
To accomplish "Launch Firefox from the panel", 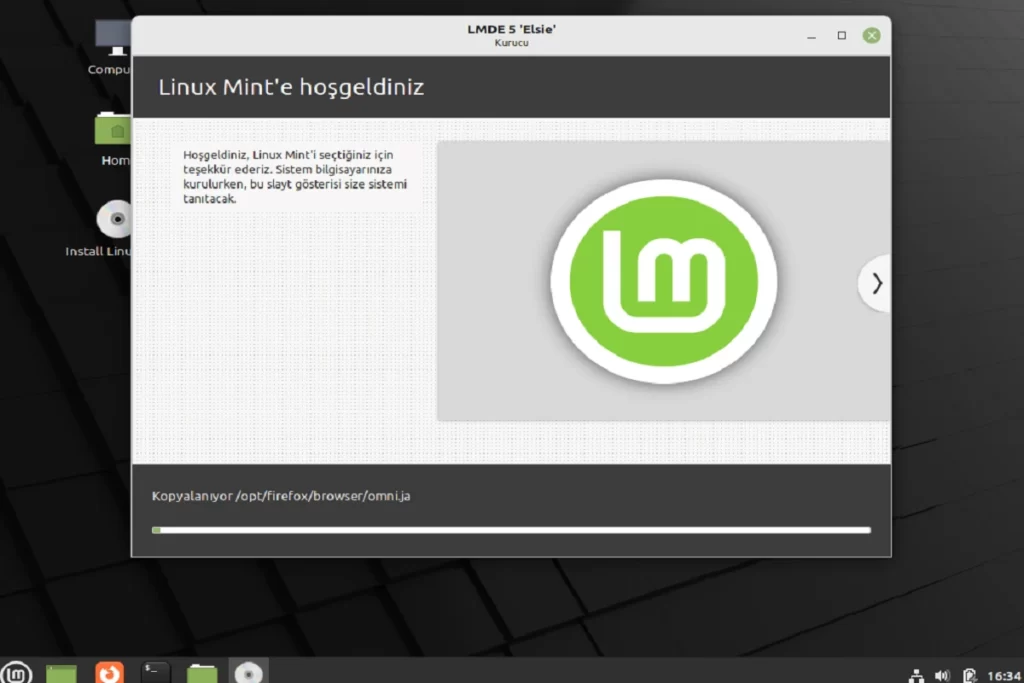I will pyautogui.click(x=109, y=672).
